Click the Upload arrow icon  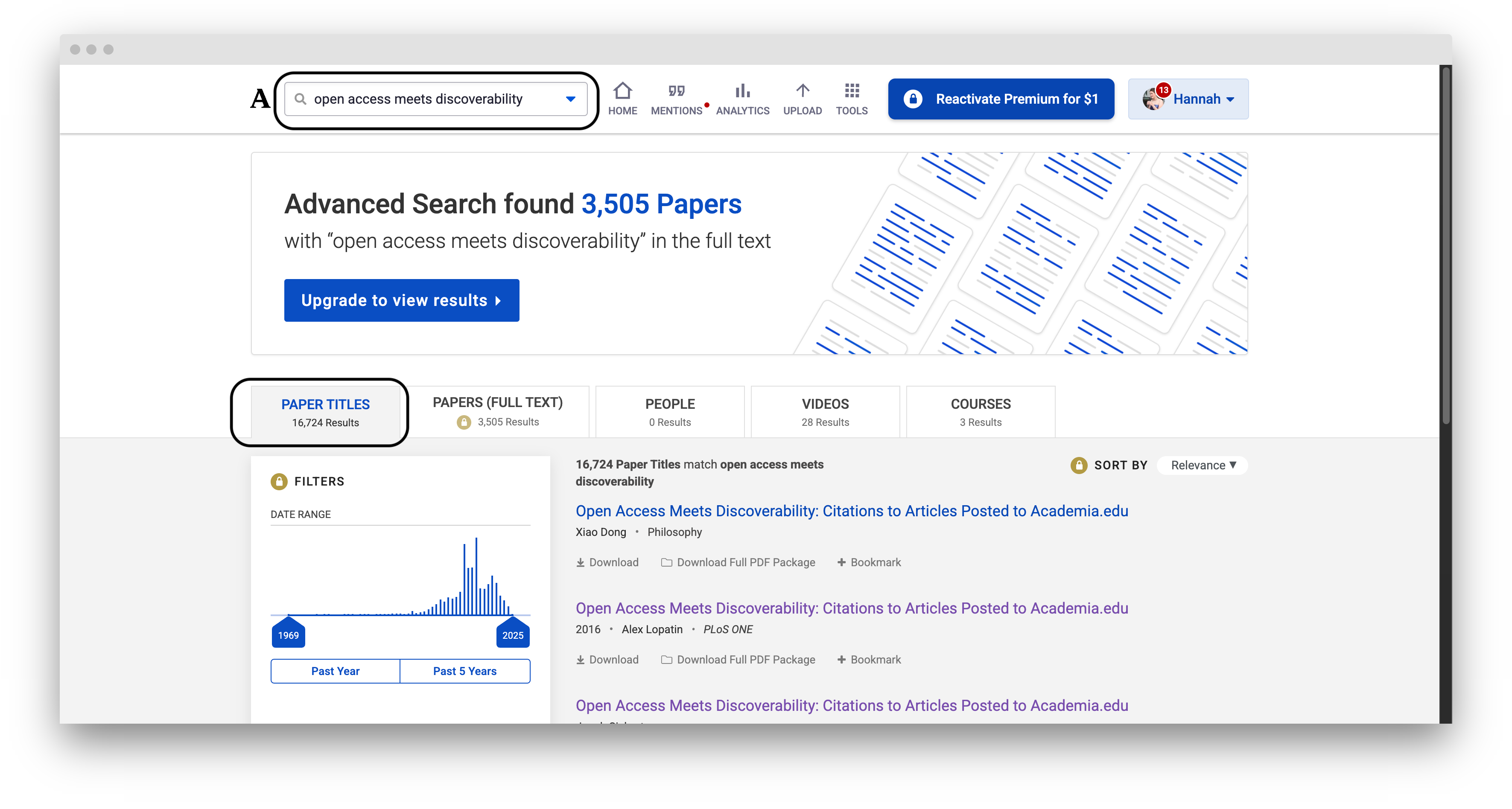803,90
